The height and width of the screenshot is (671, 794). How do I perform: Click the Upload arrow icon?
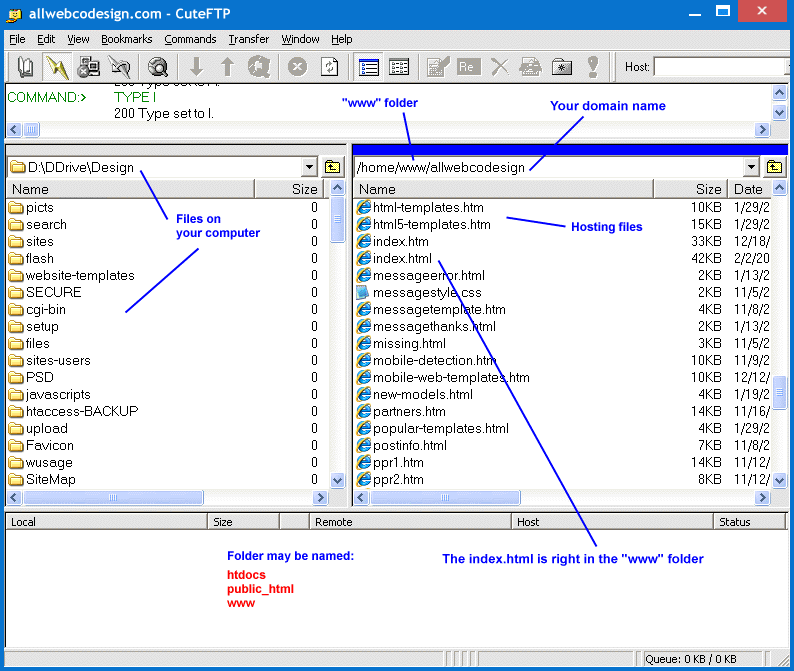point(227,67)
